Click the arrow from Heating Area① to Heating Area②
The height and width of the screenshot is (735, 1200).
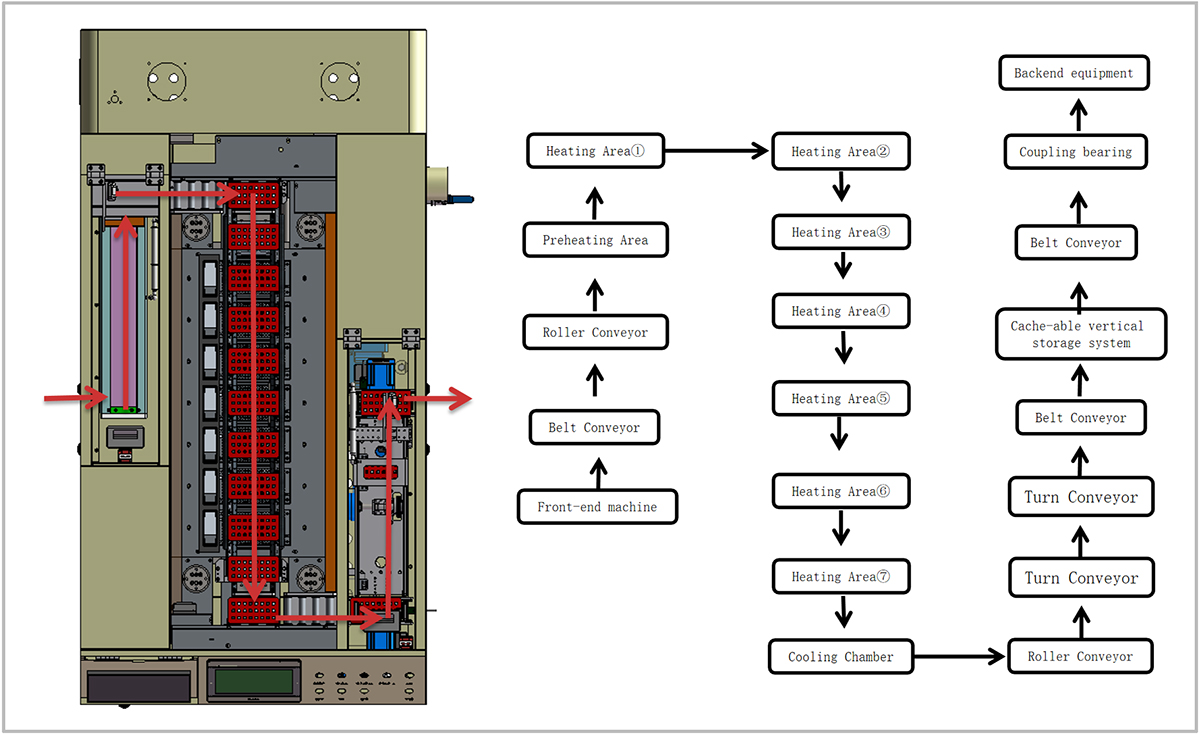point(715,152)
